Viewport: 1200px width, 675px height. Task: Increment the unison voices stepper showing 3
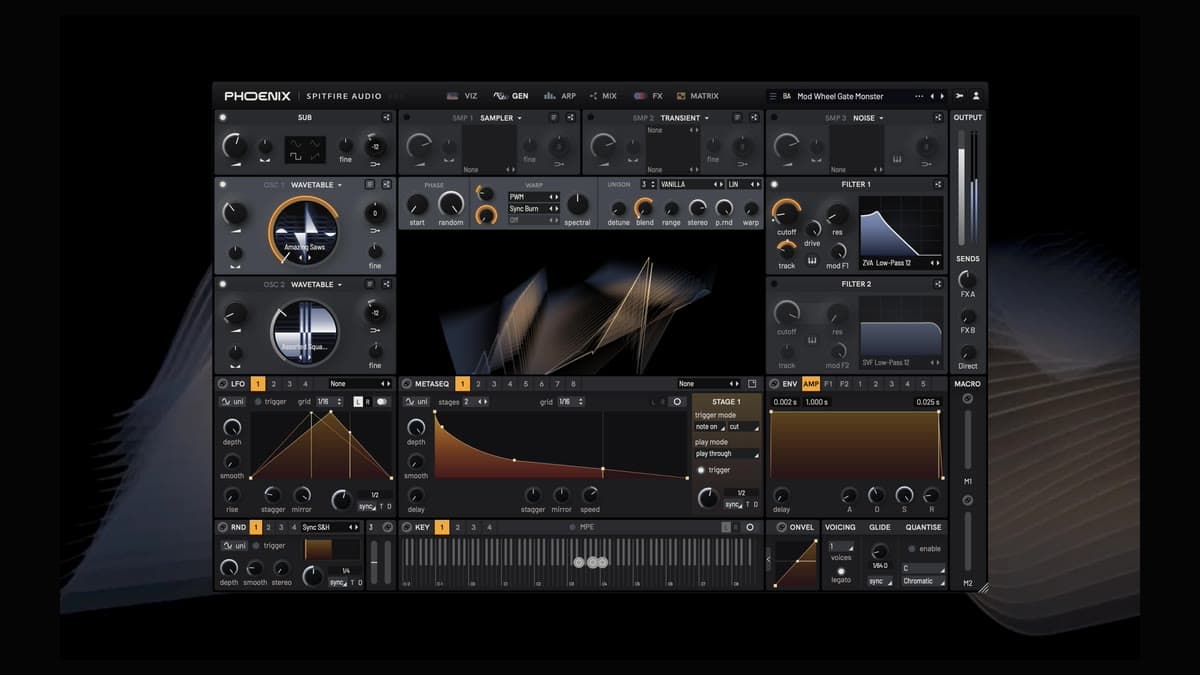(654, 182)
